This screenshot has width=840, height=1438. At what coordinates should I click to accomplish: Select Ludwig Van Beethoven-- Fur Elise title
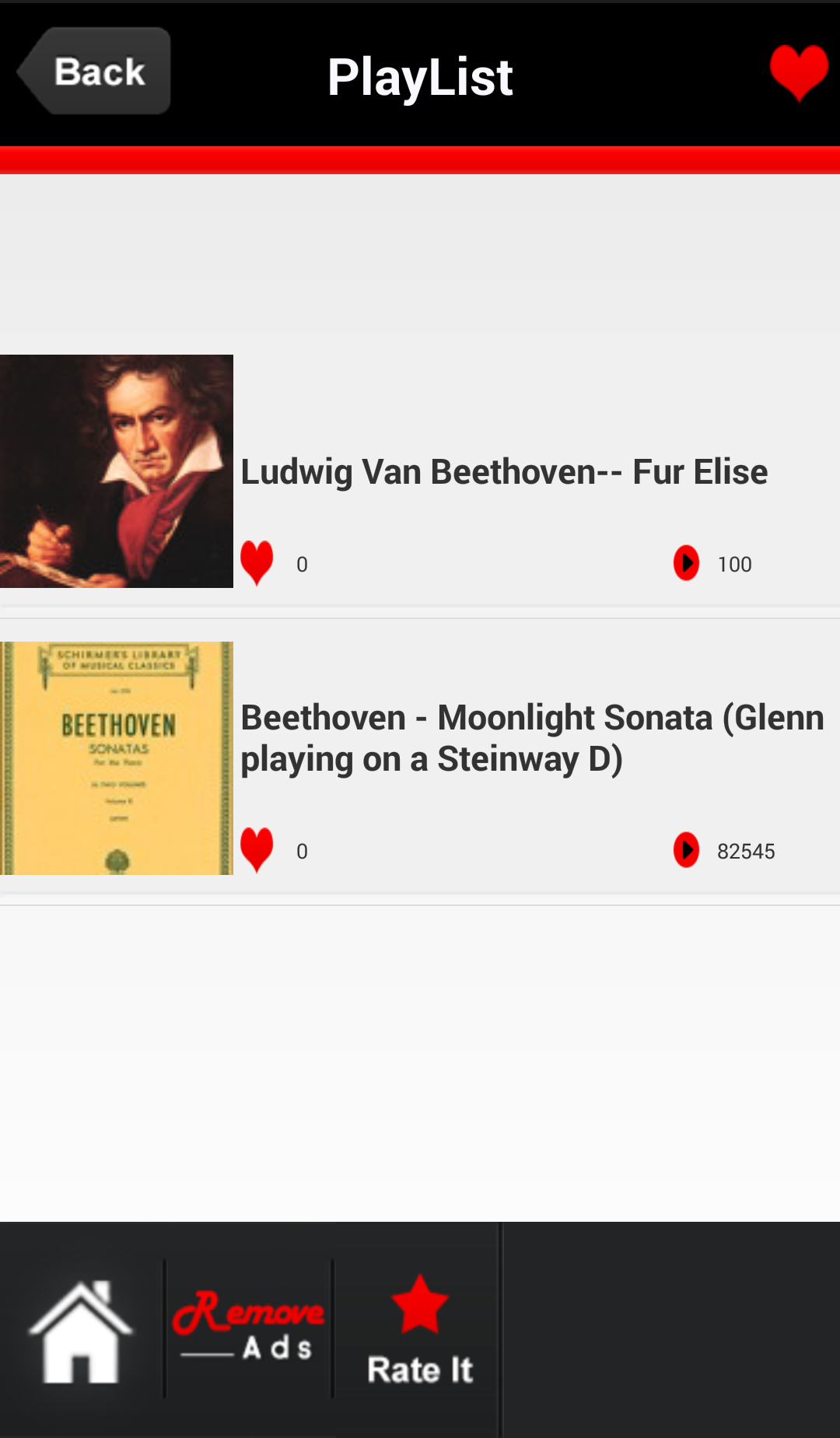(504, 472)
